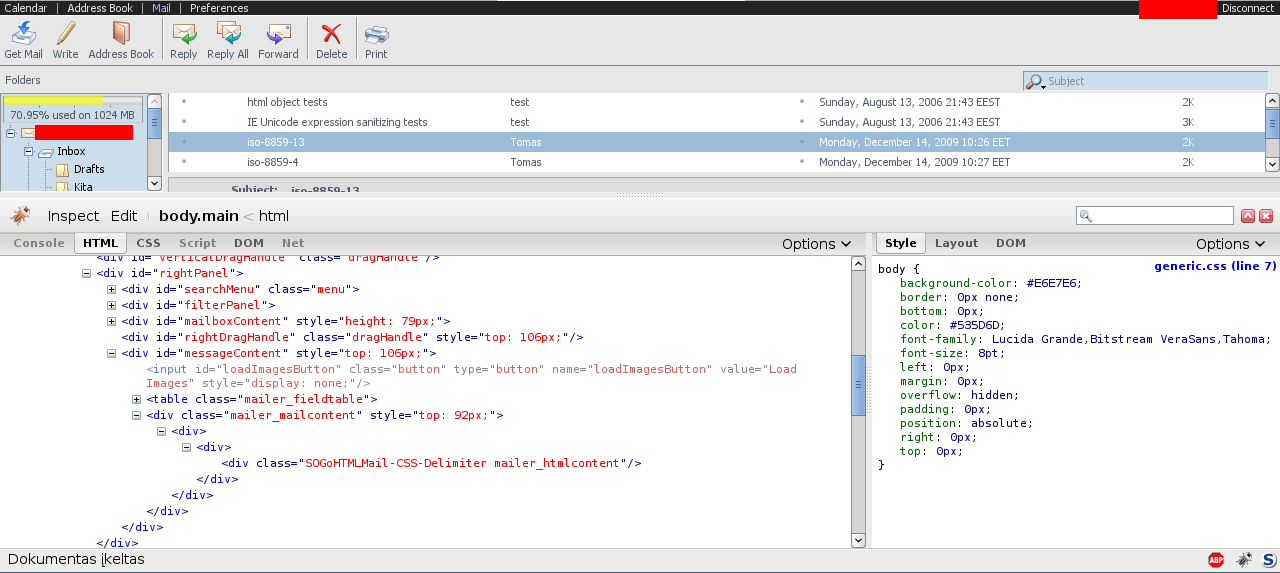Image resolution: width=1280 pixels, height=573 pixels.
Task: Click the Firebug bug icon
Action: coord(19,216)
